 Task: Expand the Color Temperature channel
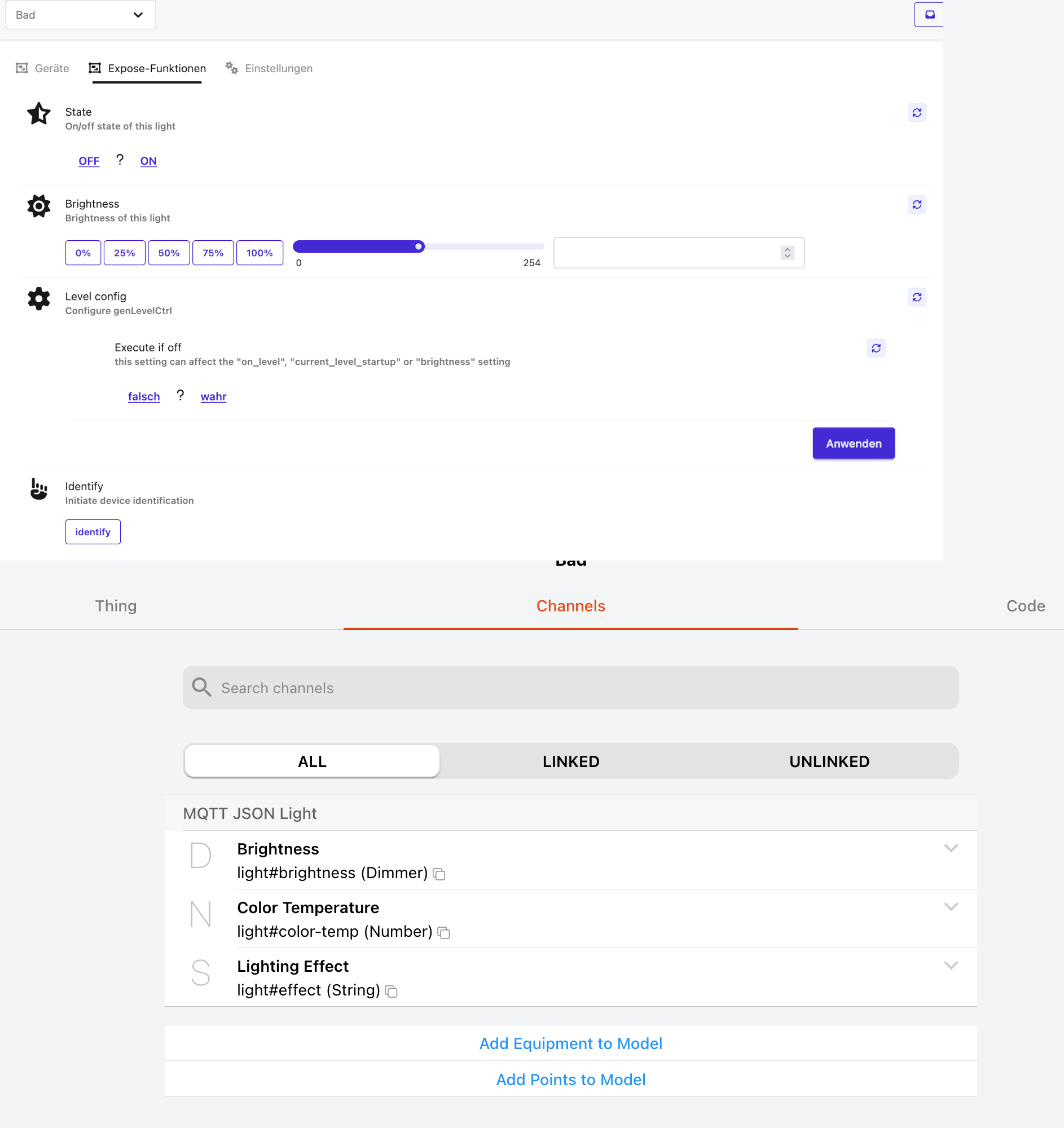951,907
